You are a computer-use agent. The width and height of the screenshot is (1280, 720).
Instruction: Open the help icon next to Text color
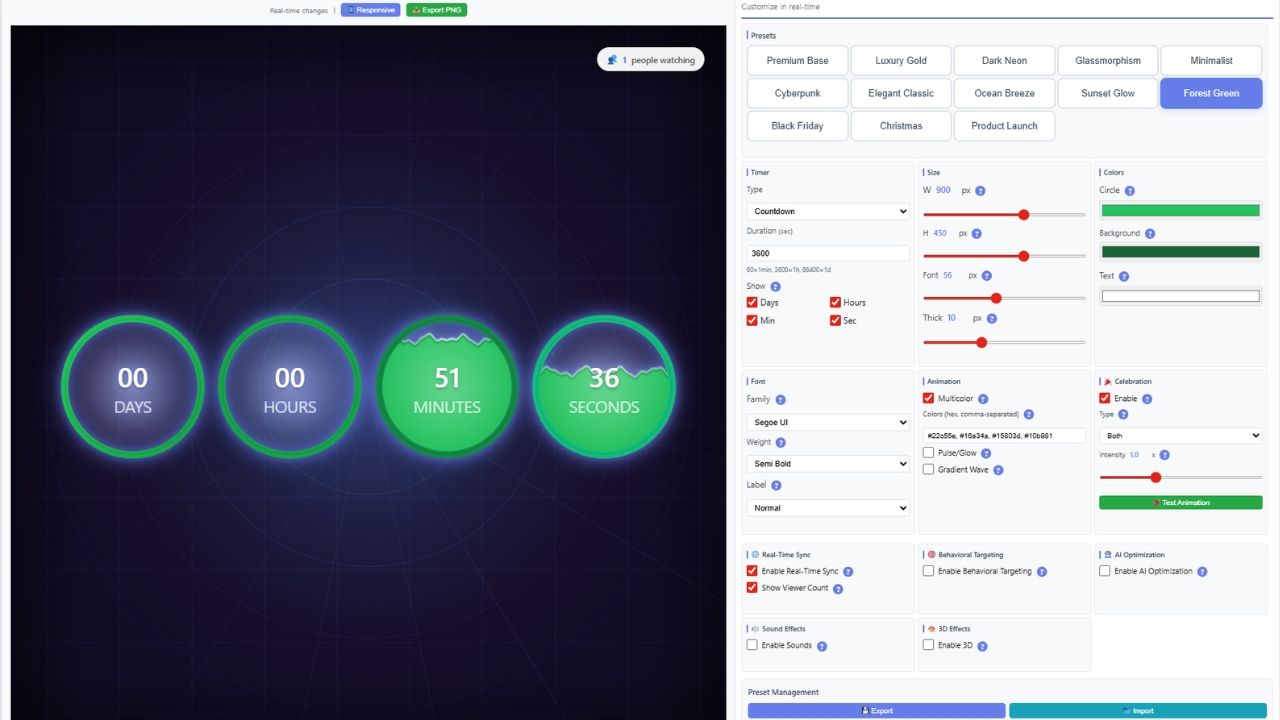pyautogui.click(x=1124, y=277)
